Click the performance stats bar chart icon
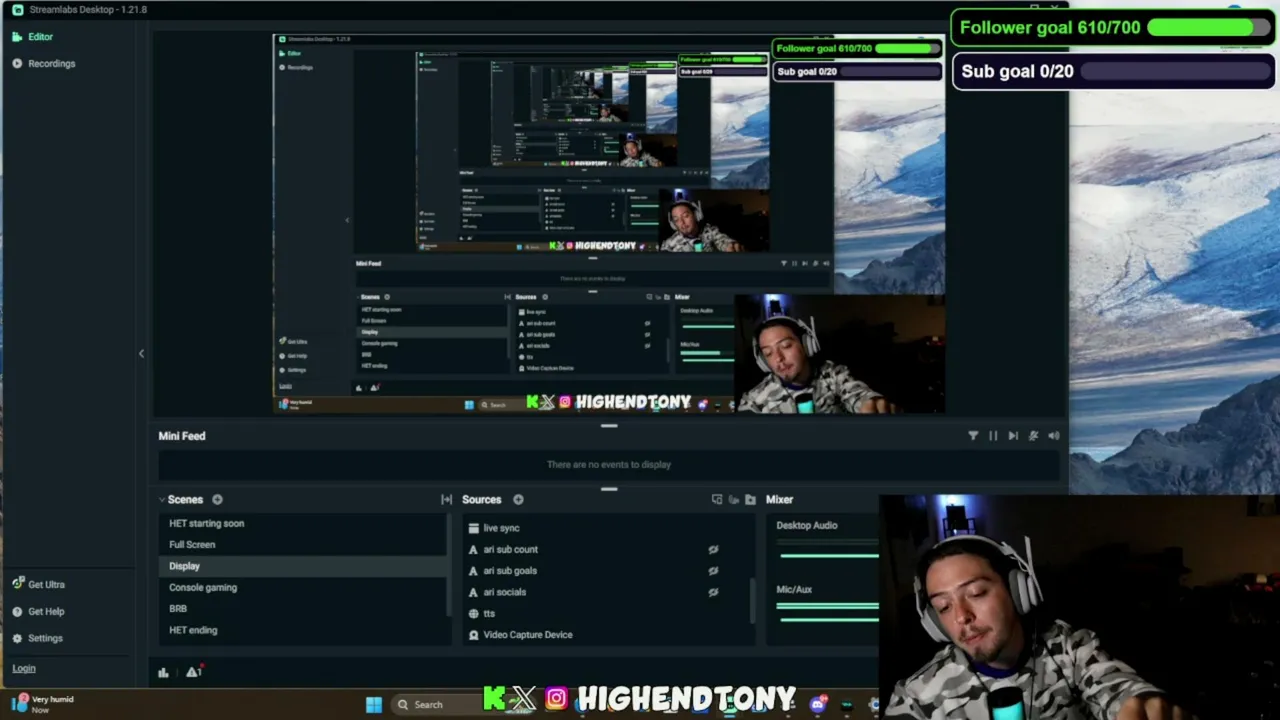1280x720 pixels. click(163, 672)
